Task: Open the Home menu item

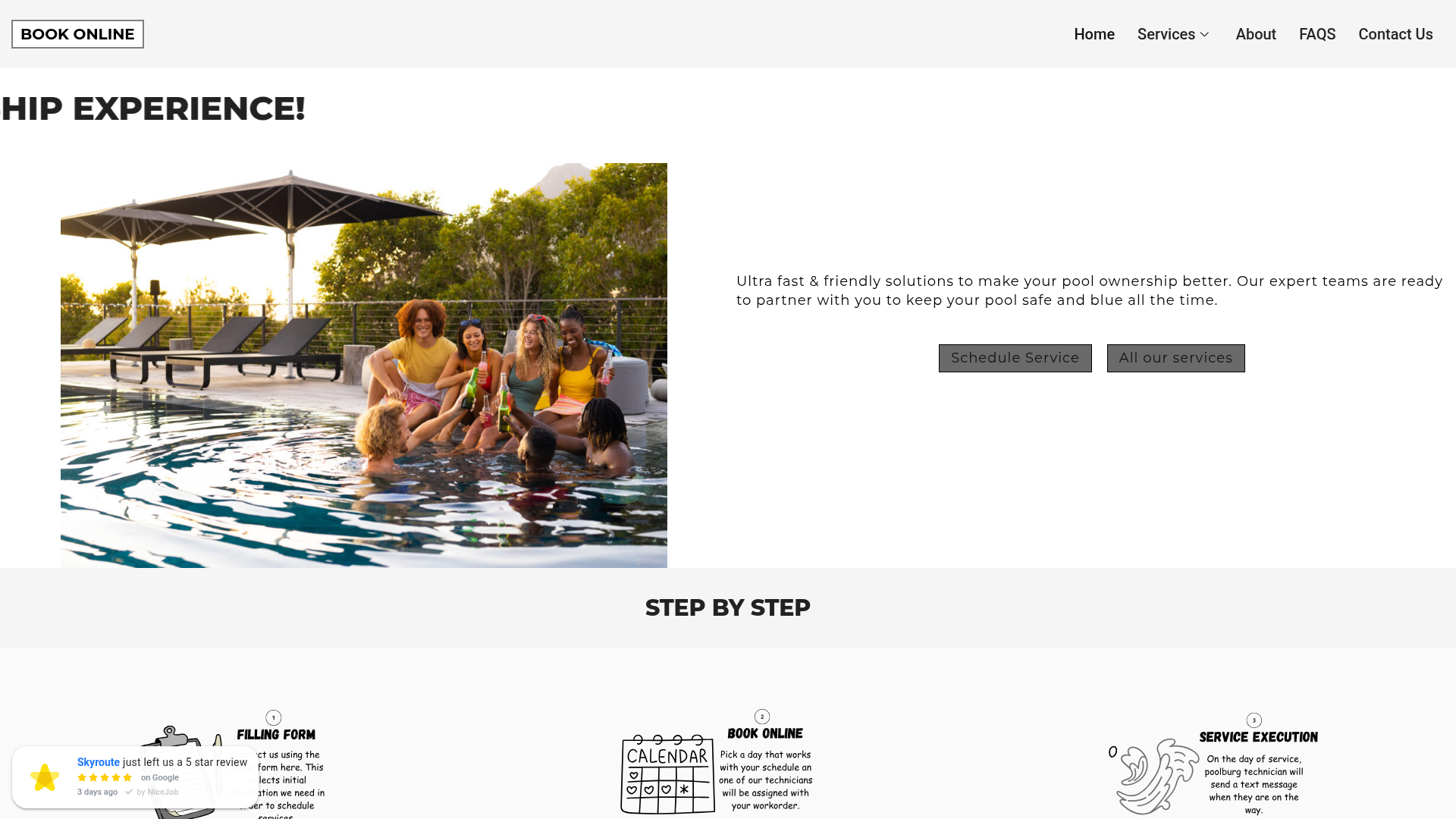Action: (1094, 34)
